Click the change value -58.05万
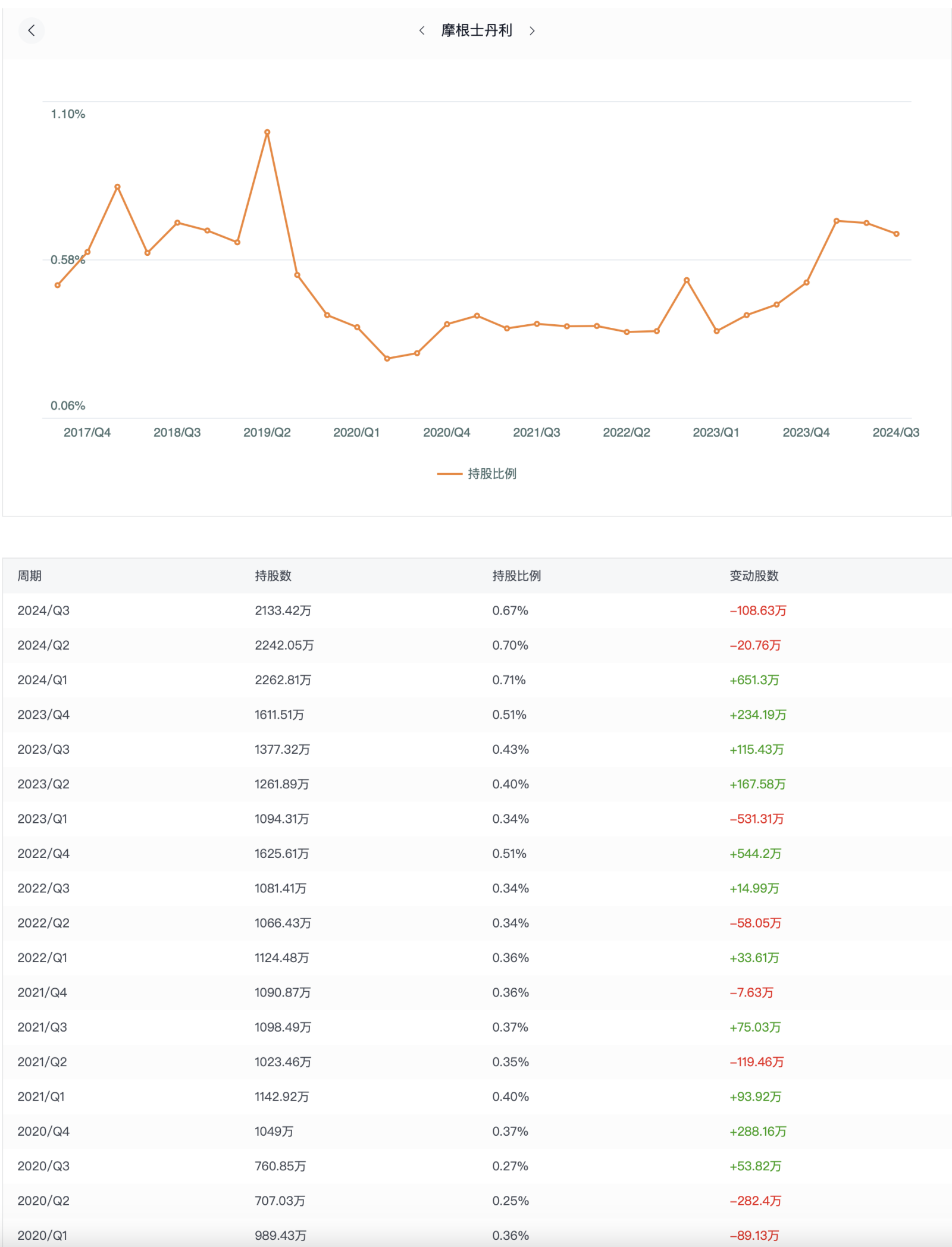 coord(756,923)
